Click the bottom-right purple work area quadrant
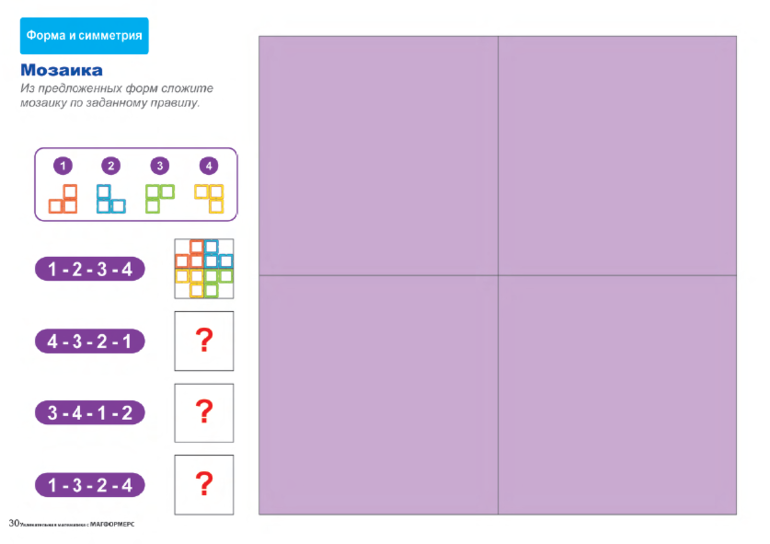Viewport: 770px width, 544px height. pos(618,394)
